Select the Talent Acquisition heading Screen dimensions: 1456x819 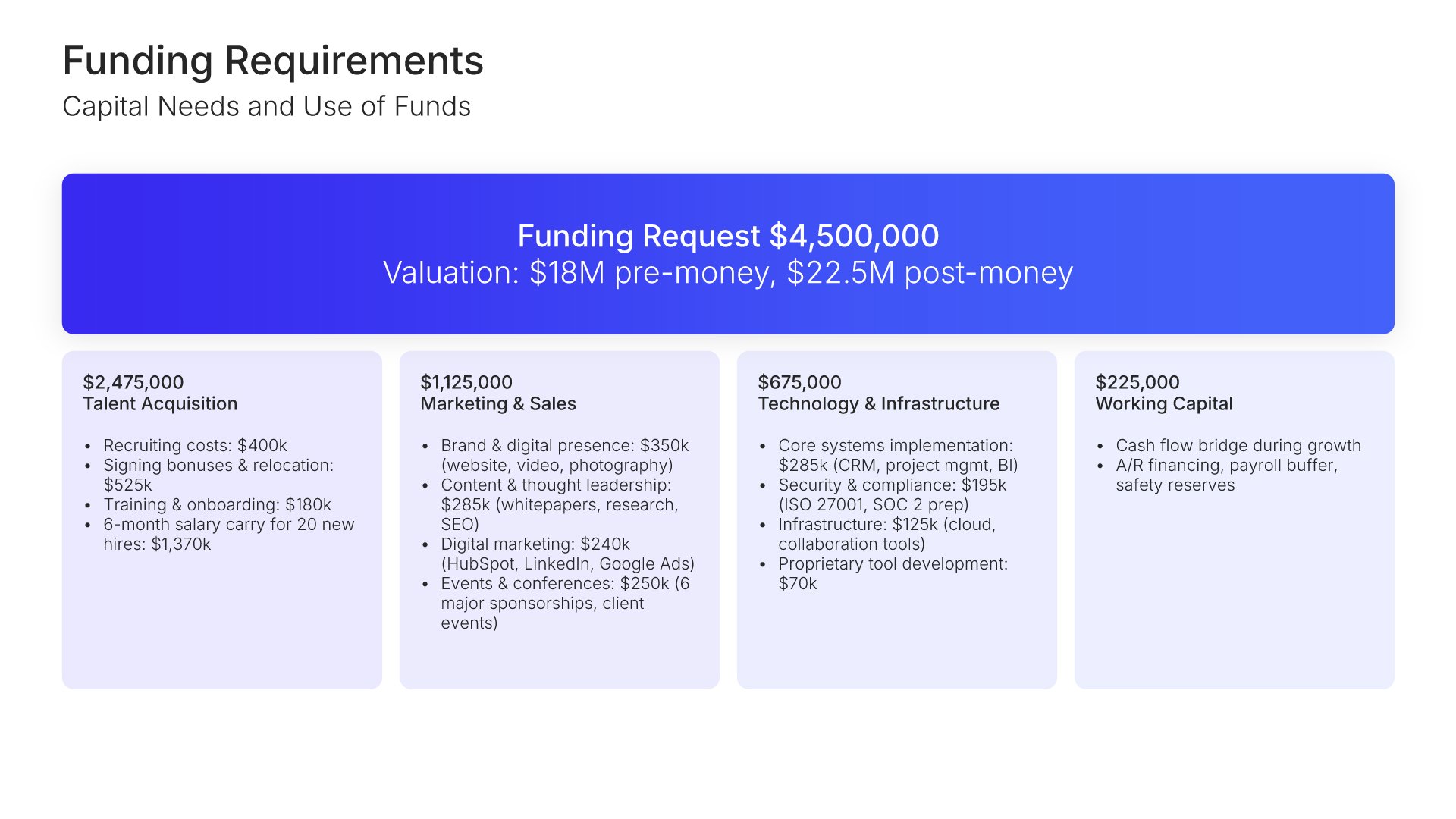(x=160, y=403)
